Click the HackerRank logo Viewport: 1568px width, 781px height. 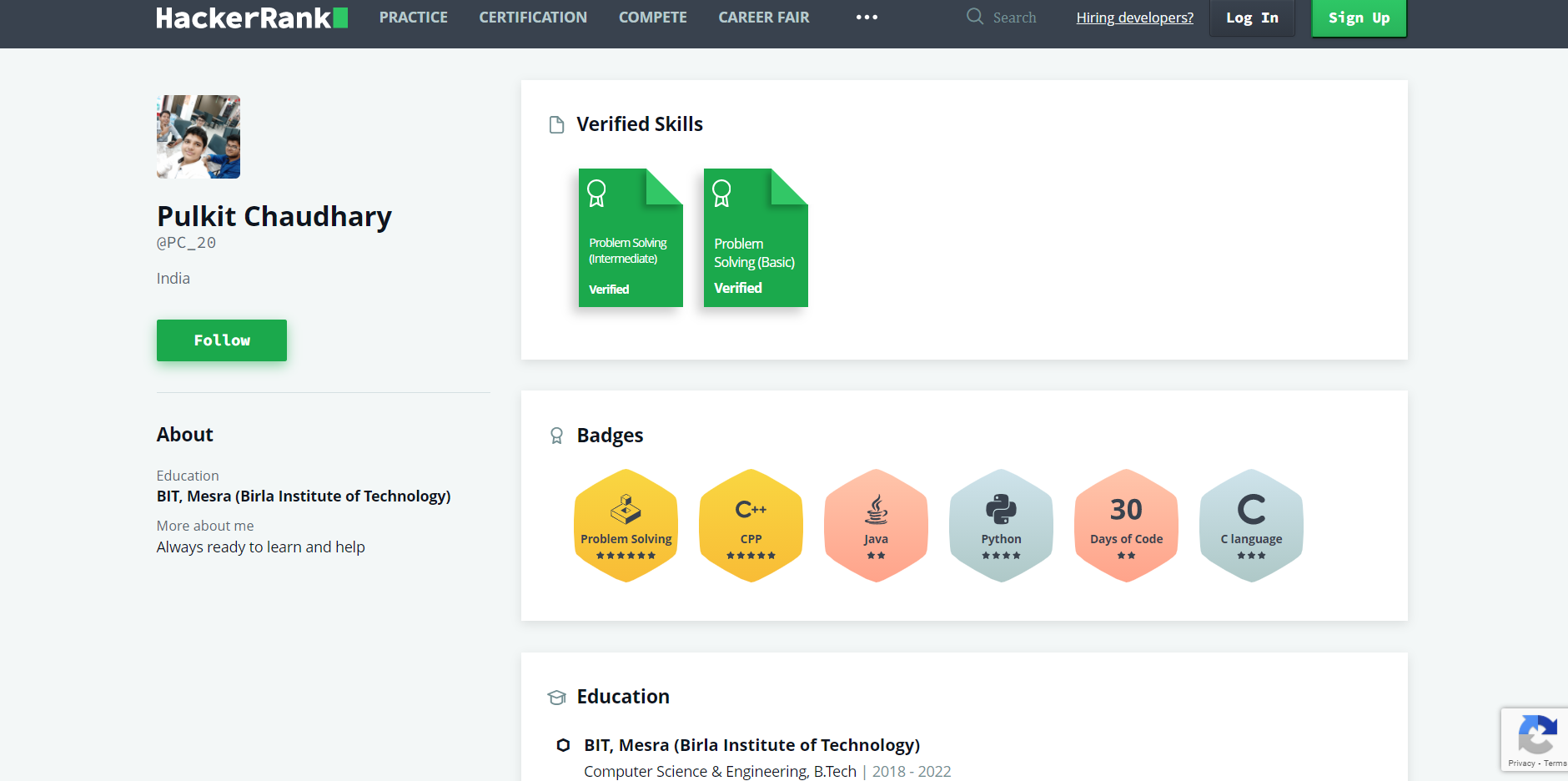click(x=252, y=18)
